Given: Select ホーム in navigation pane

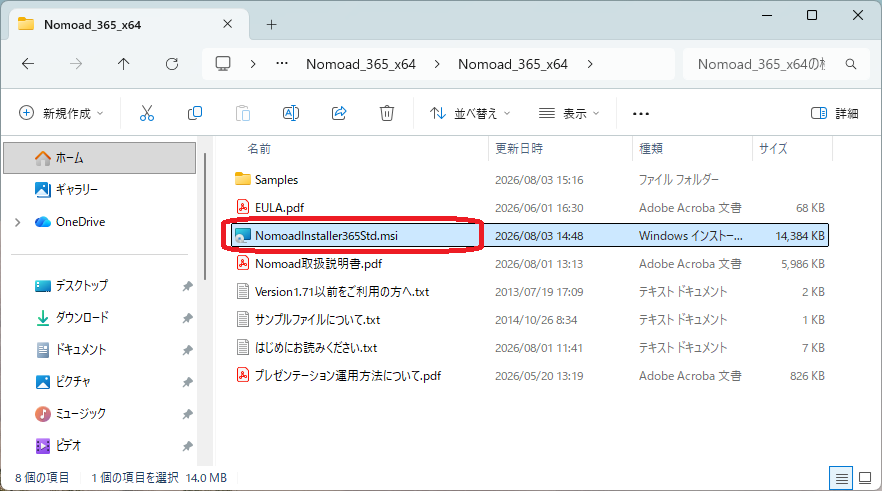Looking at the screenshot, I should point(100,158).
